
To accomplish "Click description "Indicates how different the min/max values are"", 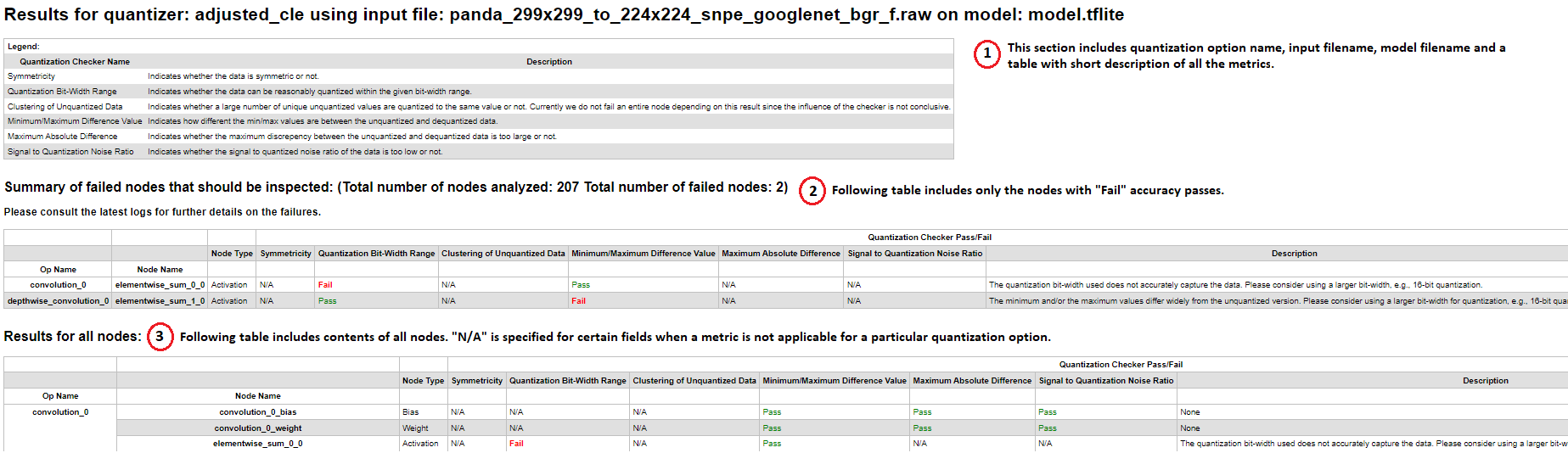I will coord(323,121).
